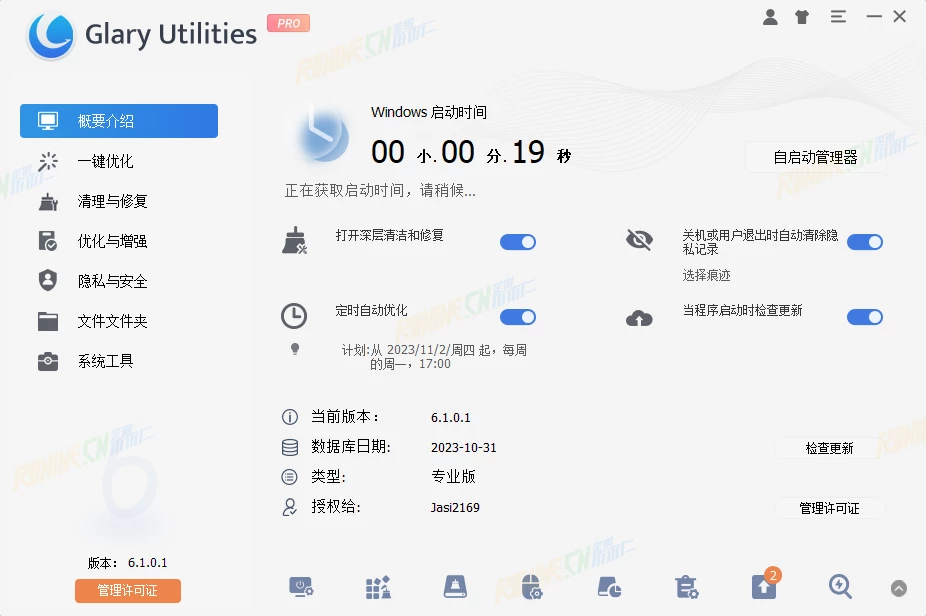Viewport: 926px width, 616px height.
Task: Click the orange 管理许可证 button
Action: [128, 591]
